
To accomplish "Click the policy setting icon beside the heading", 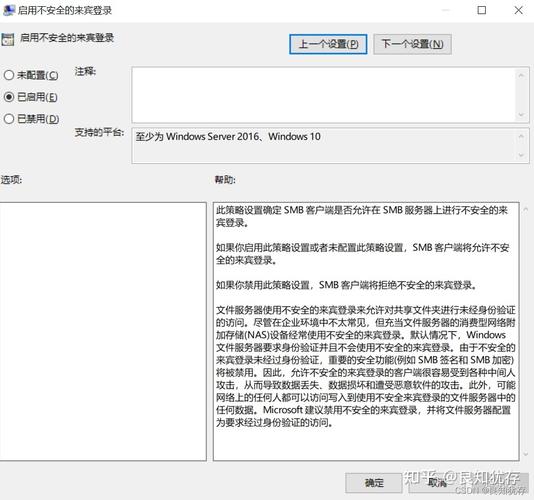I will (x=7, y=39).
